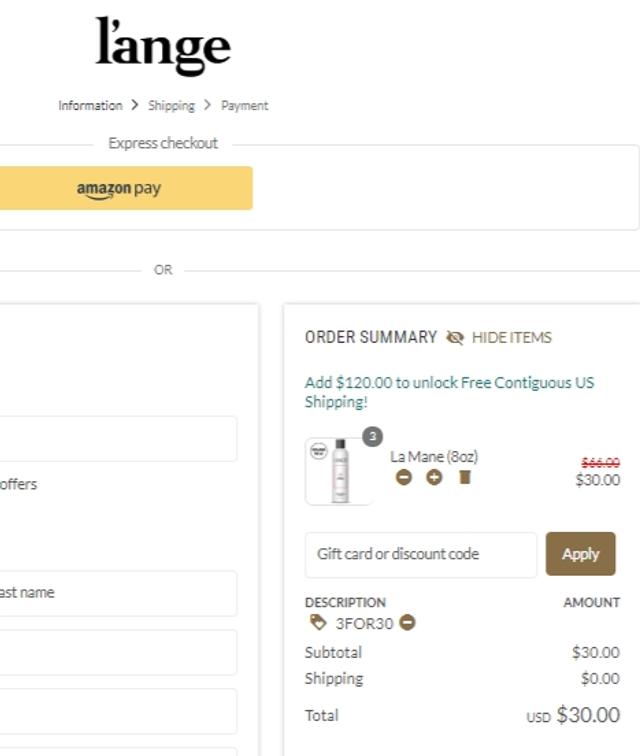The image size is (640, 756).
Task: Pay with Amazon Pay express checkout
Action: click(120, 188)
